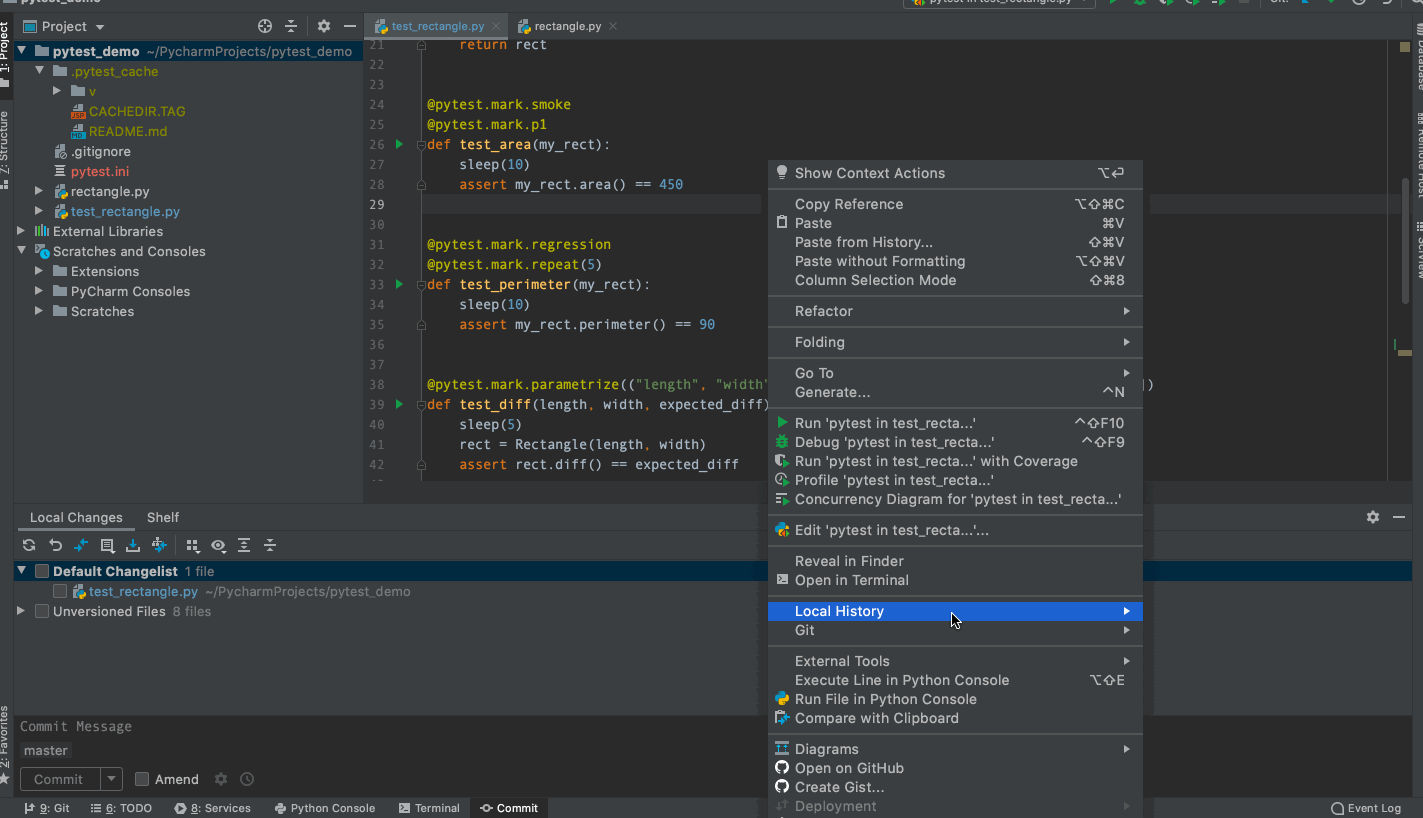Open the Event Log
Screen dimensions: 1423x818
click(1366, 808)
